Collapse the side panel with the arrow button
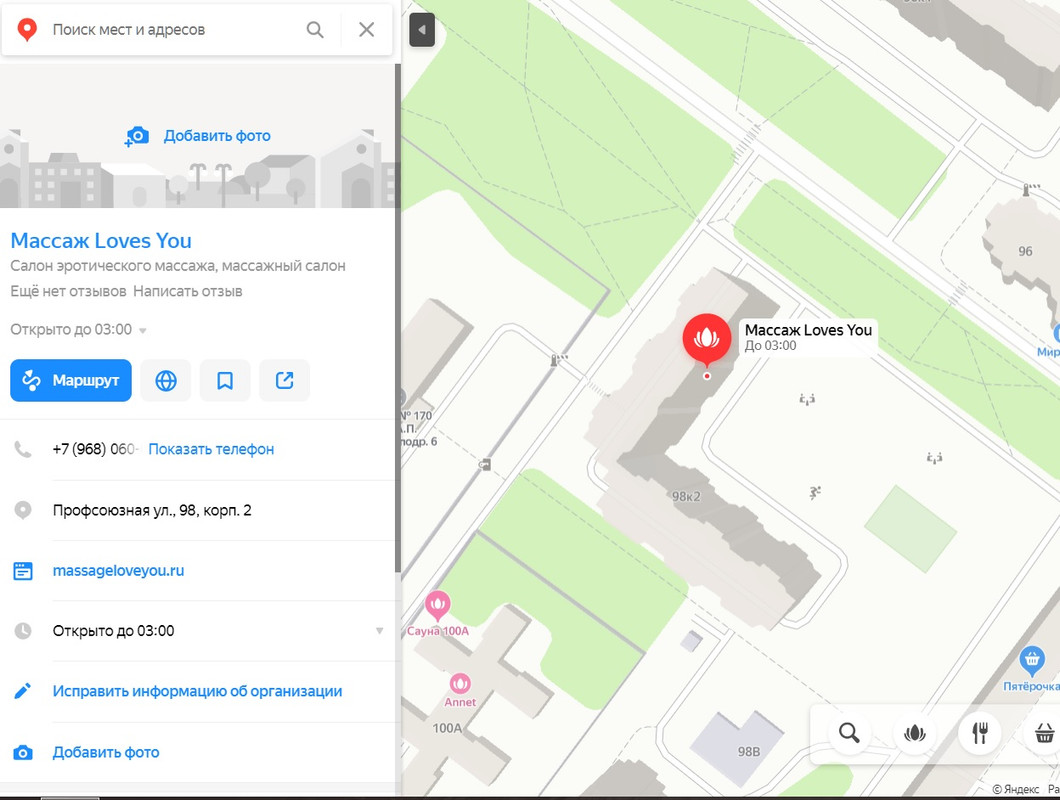 pos(422,30)
